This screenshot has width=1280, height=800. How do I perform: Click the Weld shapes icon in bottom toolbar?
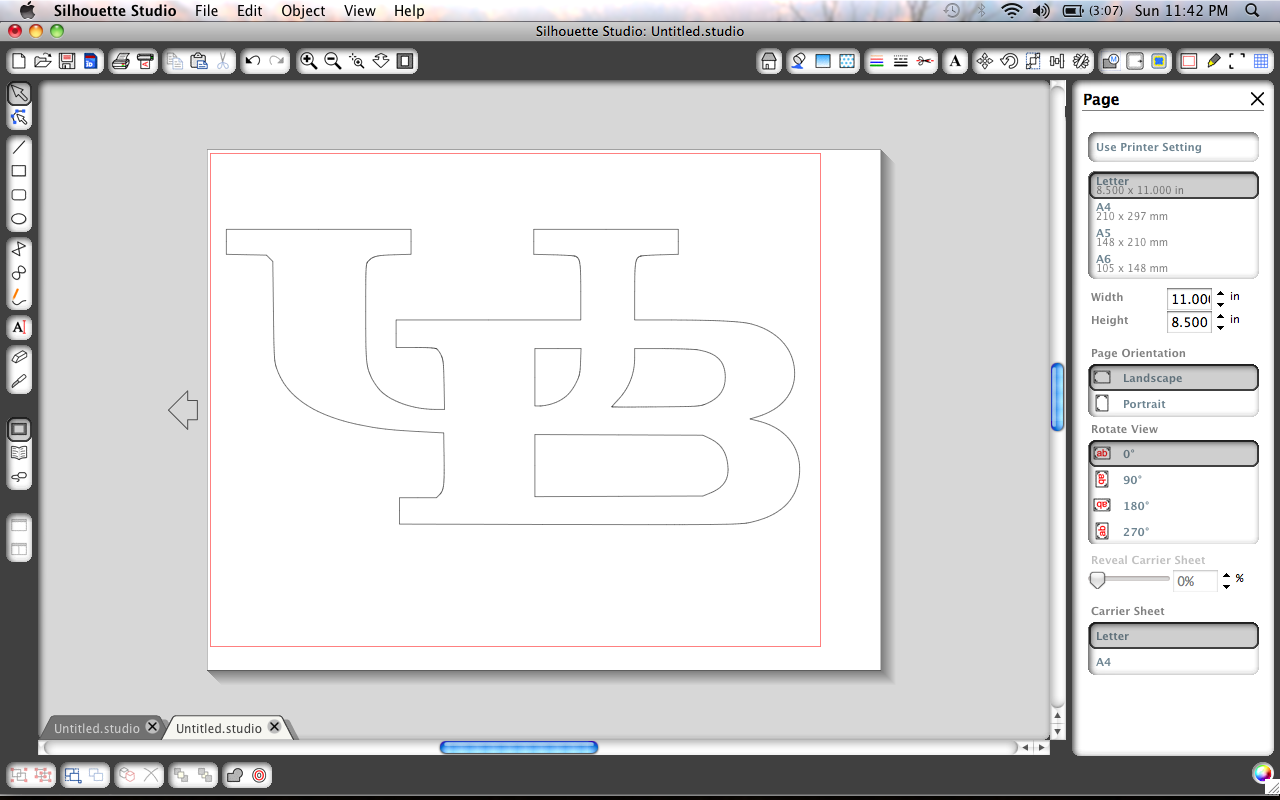(235, 775)
